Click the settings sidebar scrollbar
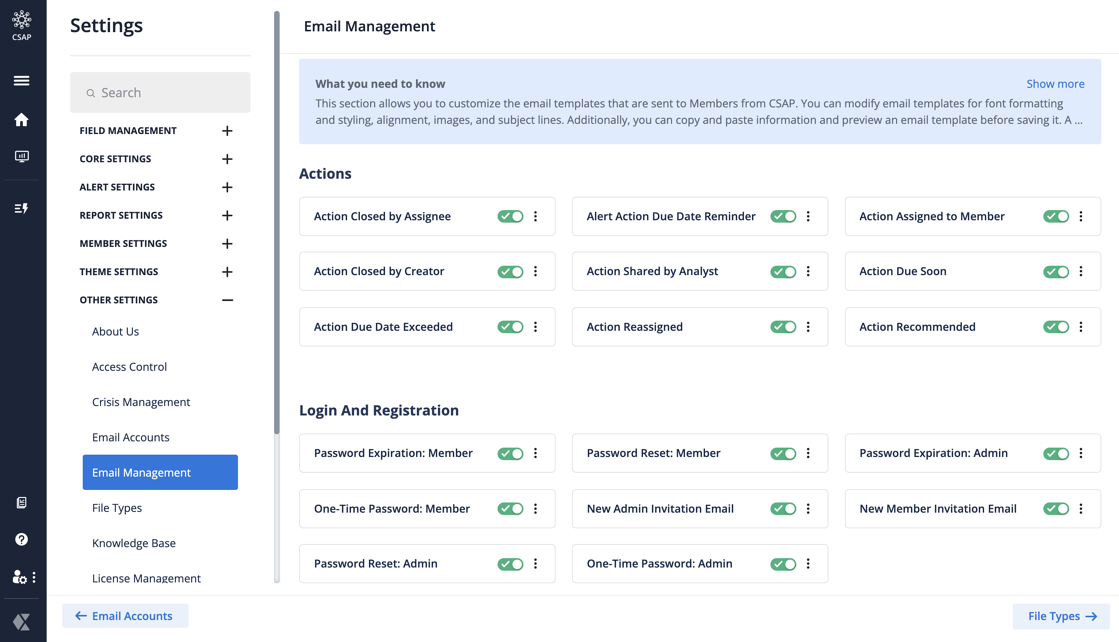Image resolution: width=1119 pixels, height=642 pixels. [277, 220]
